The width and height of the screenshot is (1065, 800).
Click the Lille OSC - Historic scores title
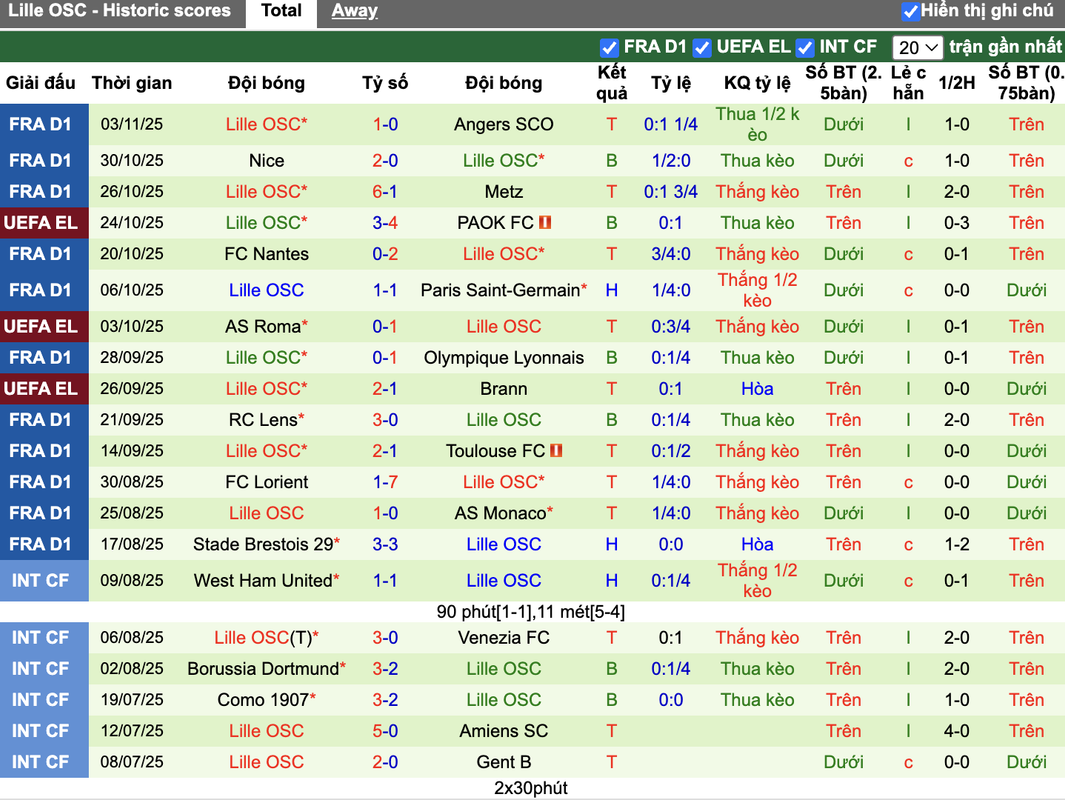pos(120,11)
